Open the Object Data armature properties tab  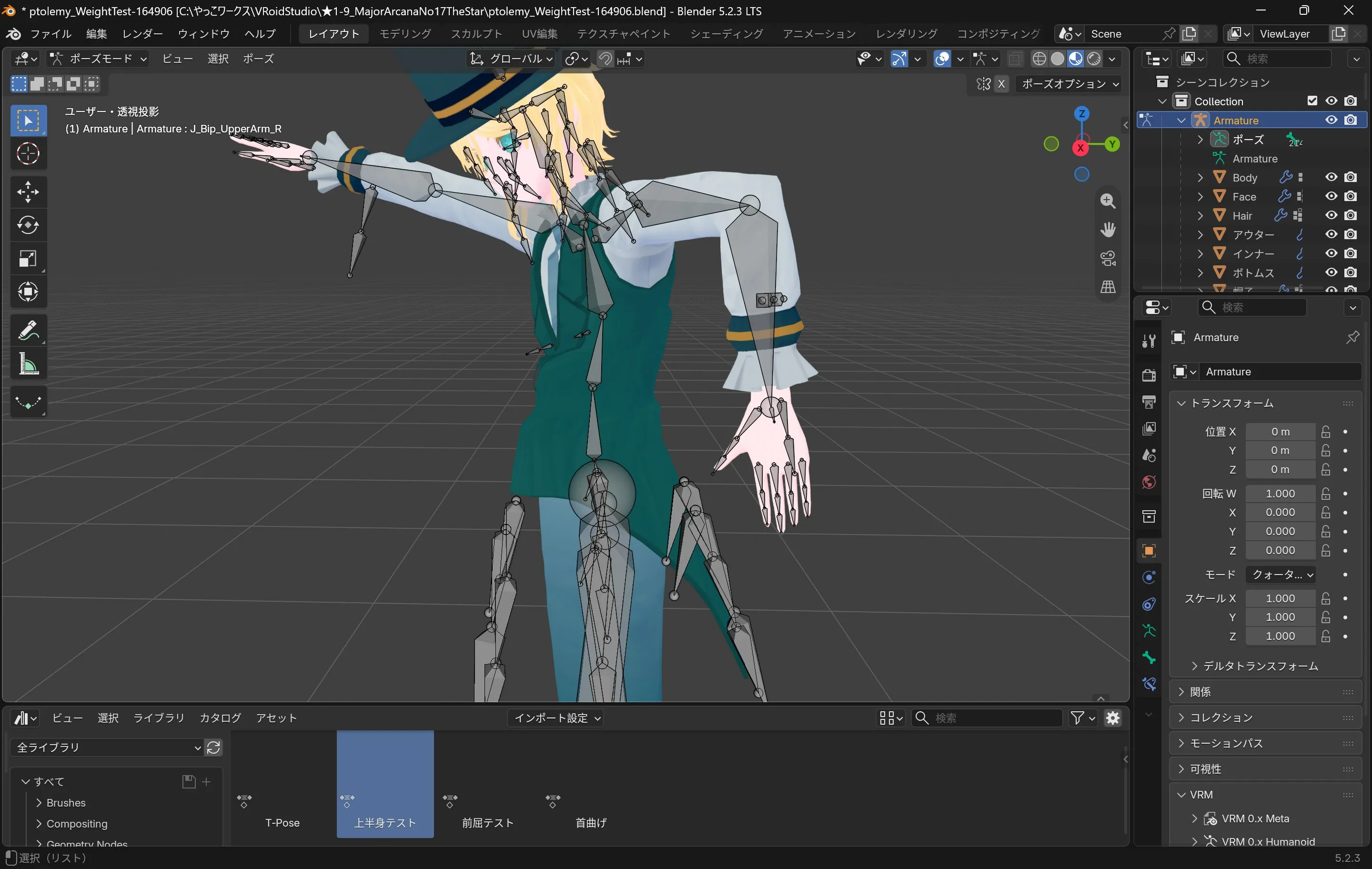(x=1149, y=631)
